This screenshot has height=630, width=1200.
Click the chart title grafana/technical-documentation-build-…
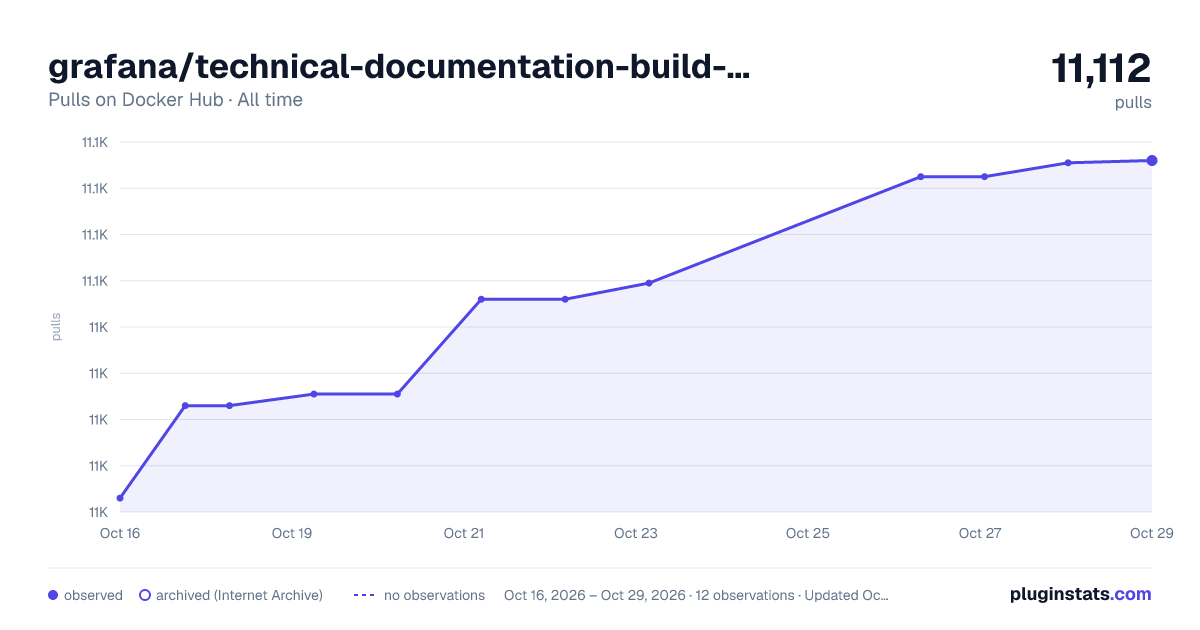tap(399, 67)
